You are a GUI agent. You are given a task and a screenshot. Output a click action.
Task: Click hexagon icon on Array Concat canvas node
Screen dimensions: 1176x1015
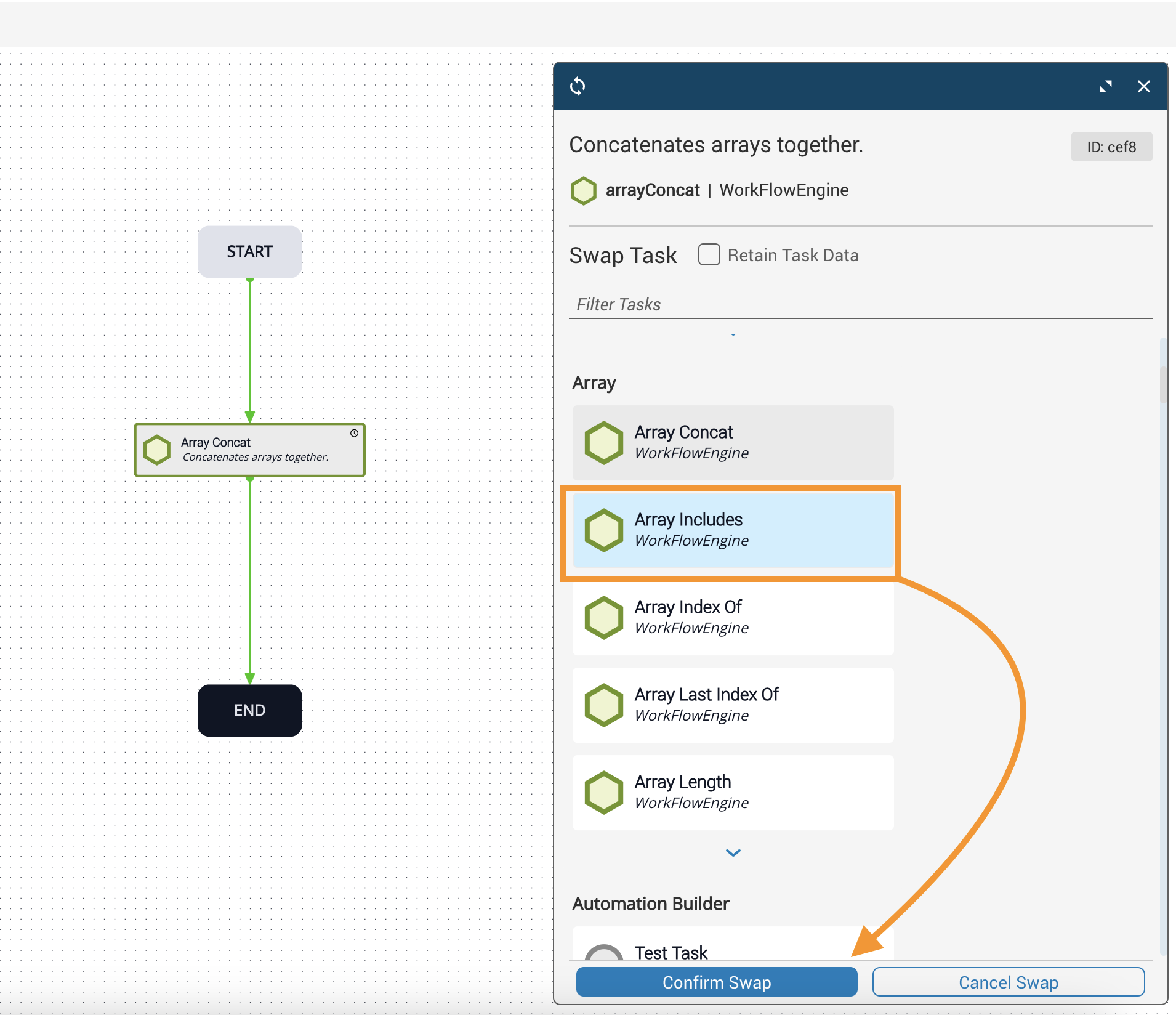coord(157,450)
